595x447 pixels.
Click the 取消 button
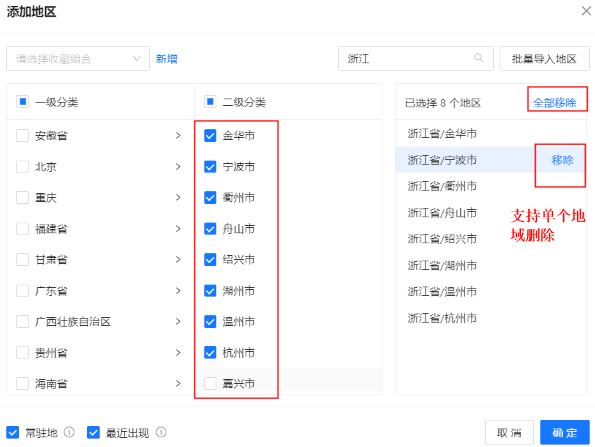[x=509, y=433]
